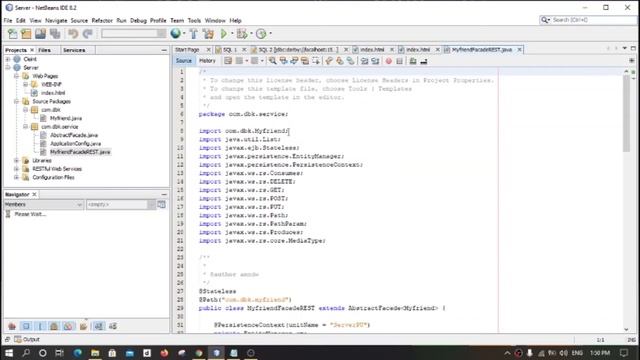This screenshot has width=640, height=360.
Task: Click the Profile Project clock icon
Action: pos(261,34)
